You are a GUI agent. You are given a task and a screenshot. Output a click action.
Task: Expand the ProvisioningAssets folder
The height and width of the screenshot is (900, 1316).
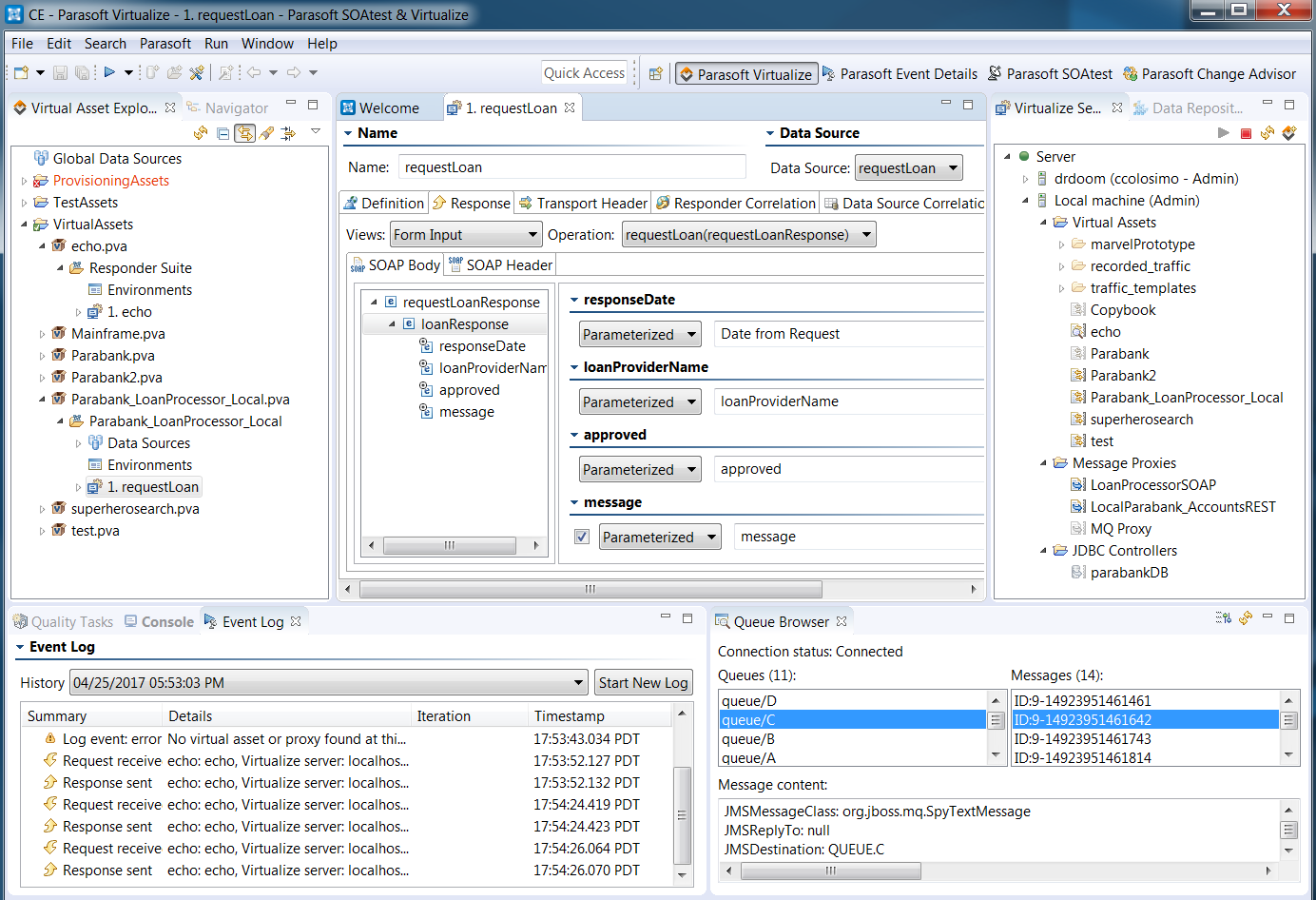tap(24, 181)
